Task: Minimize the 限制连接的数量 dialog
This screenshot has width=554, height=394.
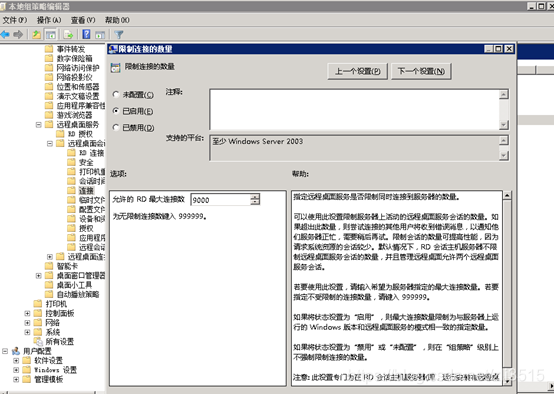Action: pos(489,49)
